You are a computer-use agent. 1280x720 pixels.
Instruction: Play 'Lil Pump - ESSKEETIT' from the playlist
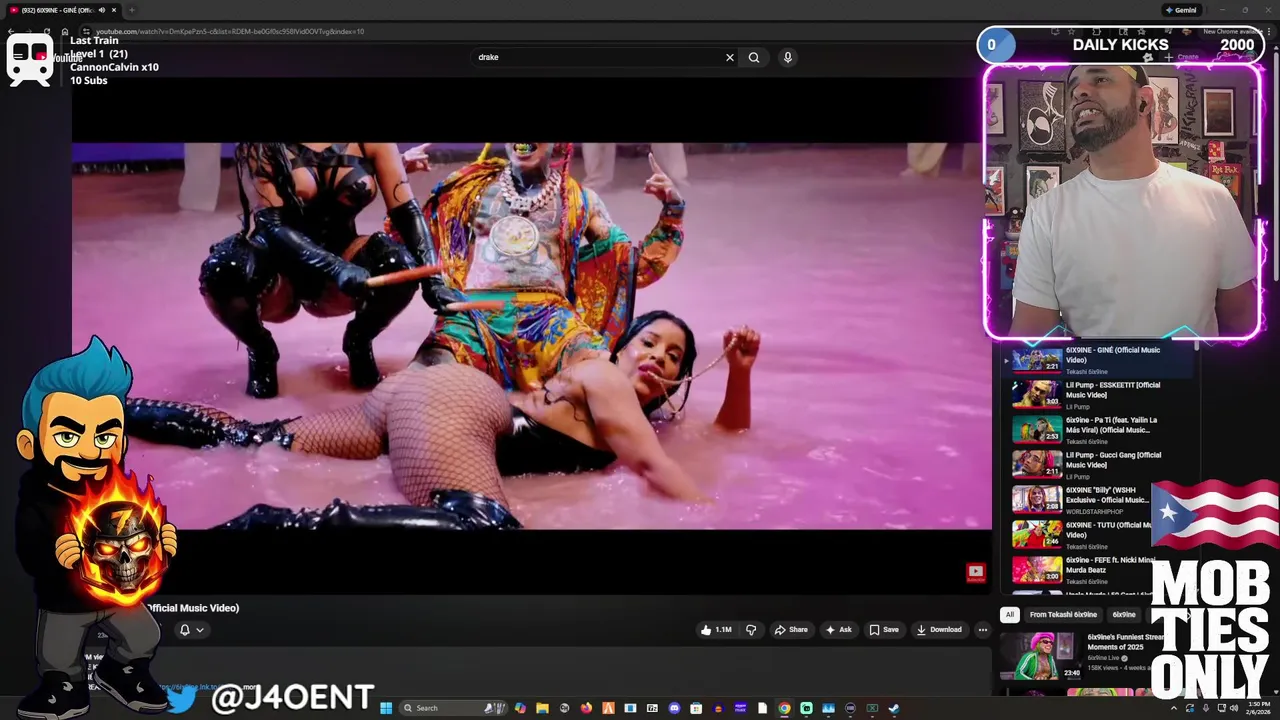click(1098, 395)
